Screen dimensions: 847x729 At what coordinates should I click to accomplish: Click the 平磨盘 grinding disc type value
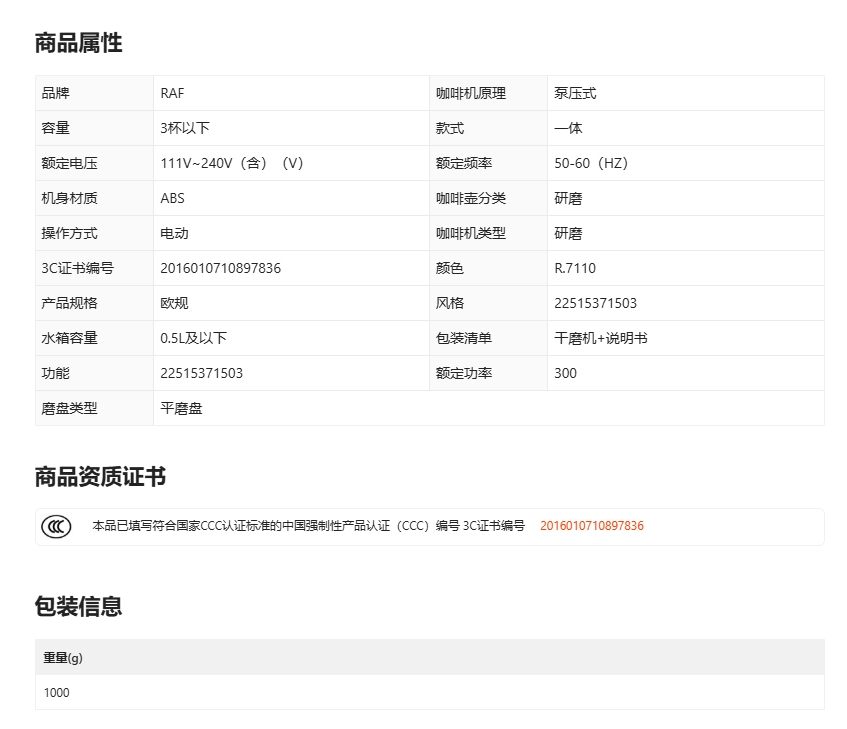pyautogui.click(x=181, y=408)
